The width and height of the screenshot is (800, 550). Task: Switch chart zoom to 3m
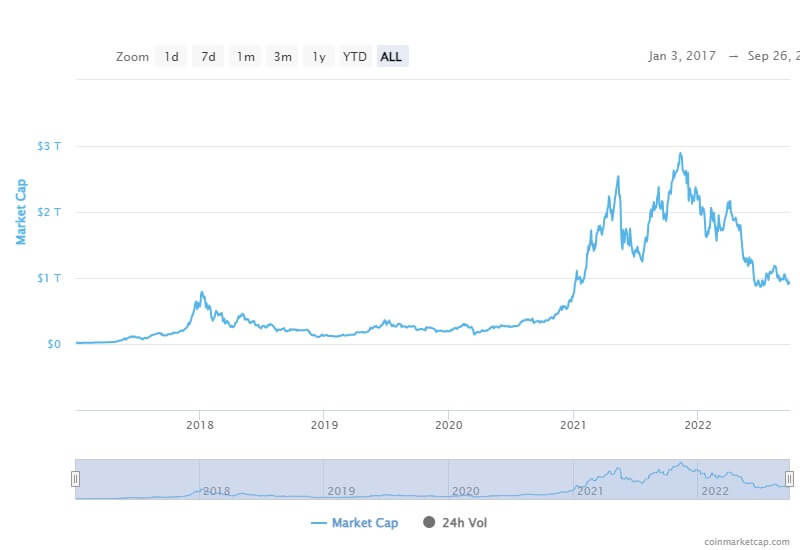point(283,57)
